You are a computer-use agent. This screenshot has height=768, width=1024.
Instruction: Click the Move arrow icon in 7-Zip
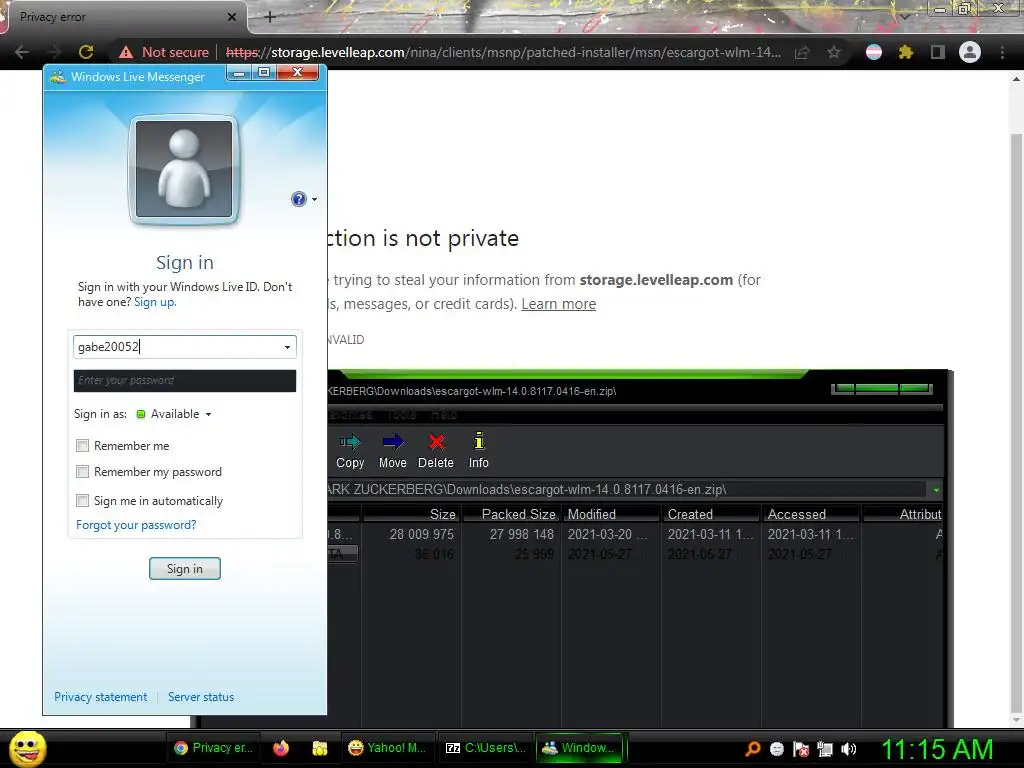coord(392,442)
